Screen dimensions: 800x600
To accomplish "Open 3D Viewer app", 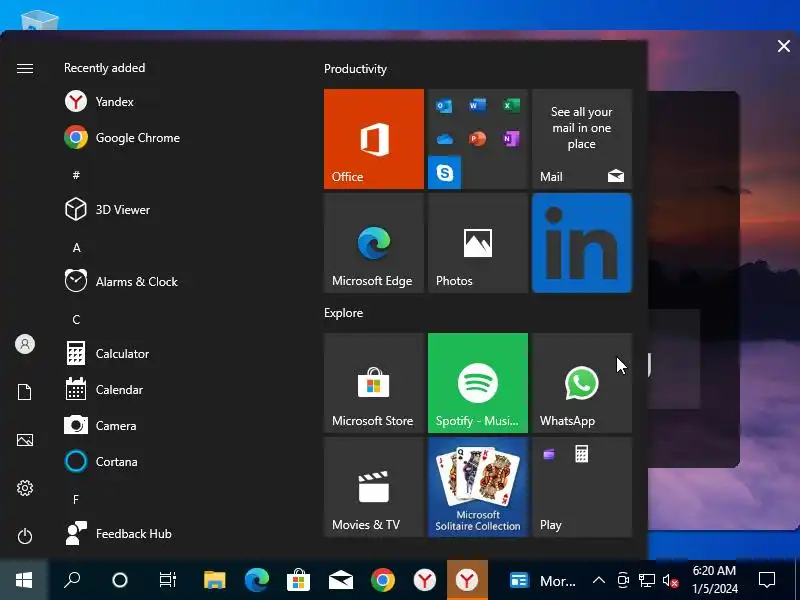I will pyautogui.click(x=108, y=210).
